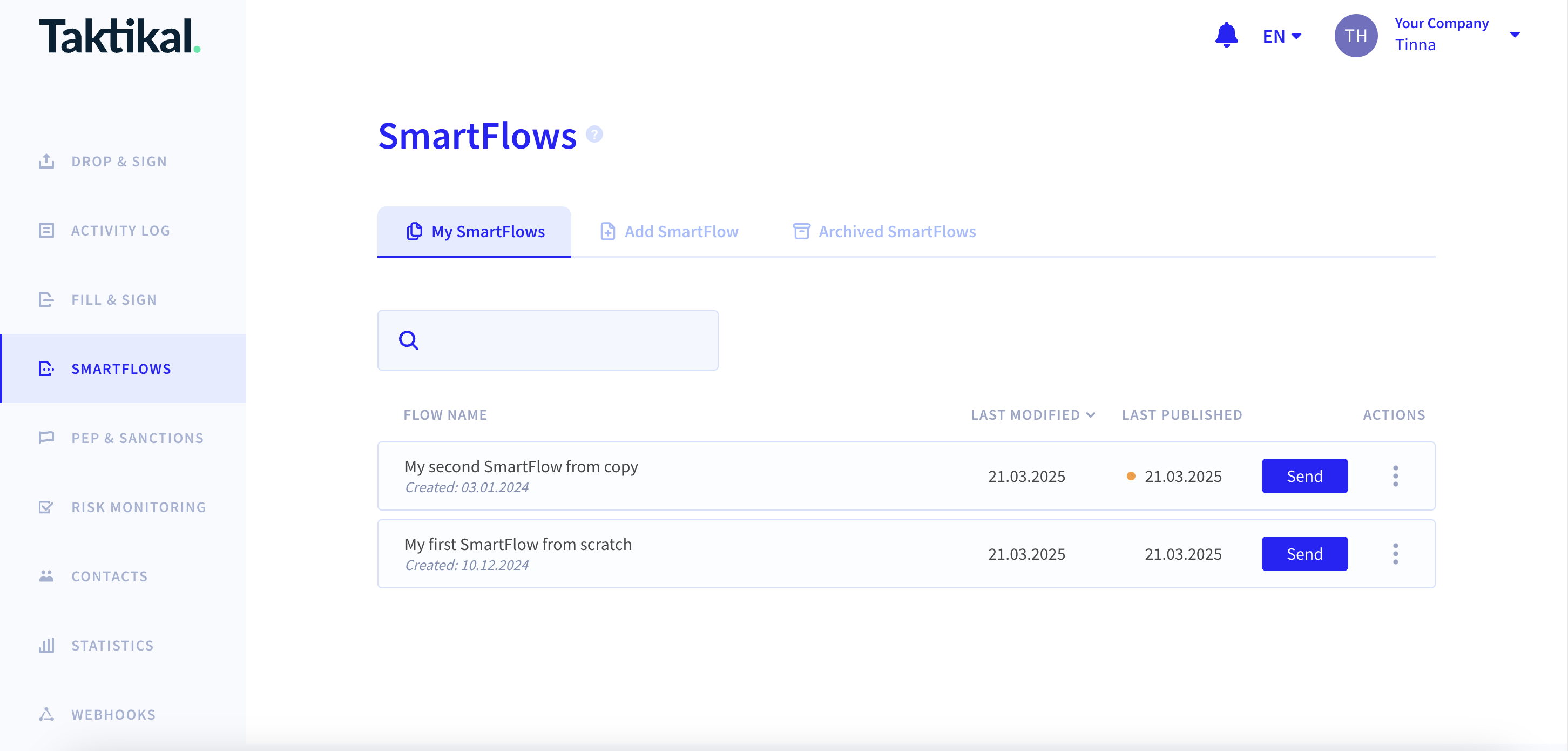Screen dimensions: 1568x751
Task: Click the Contacts people icon
Action: pos(46,575)
